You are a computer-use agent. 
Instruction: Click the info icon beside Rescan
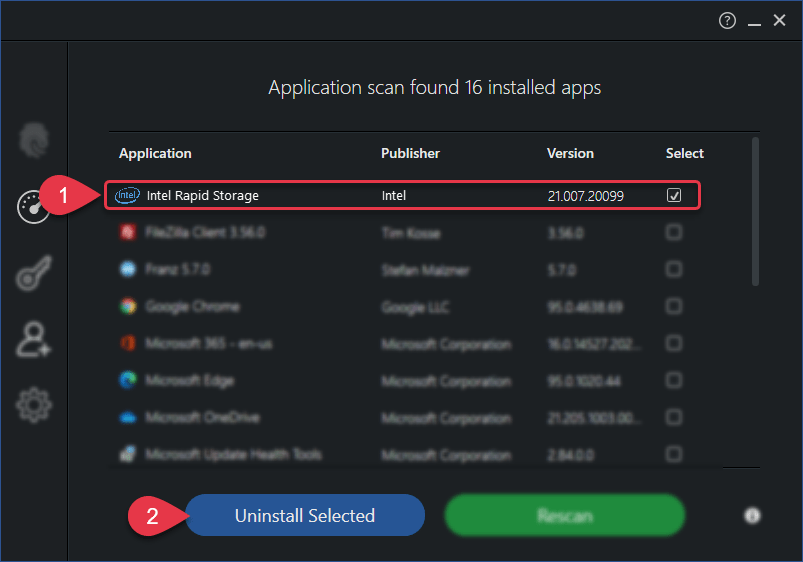tap(752, 515)
